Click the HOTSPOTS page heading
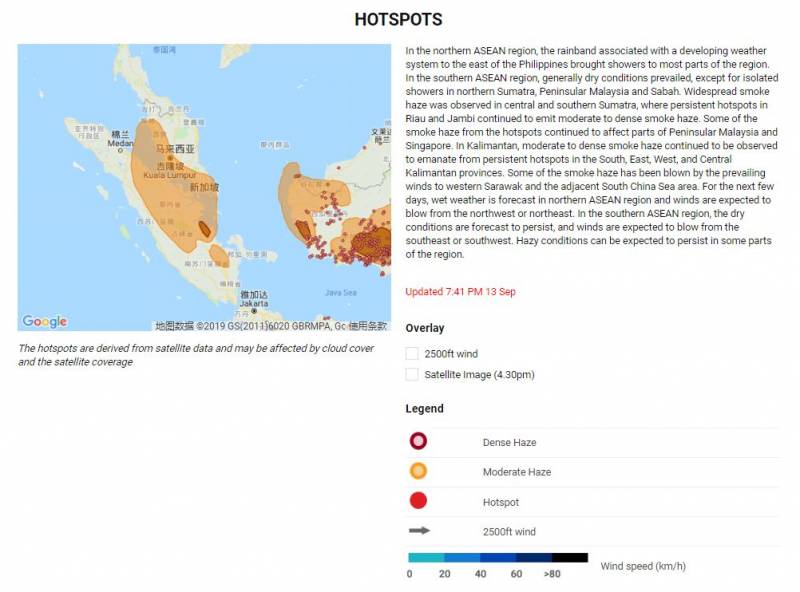The height and width of the screenshot is (592, 800). click(x=398, y=20)
